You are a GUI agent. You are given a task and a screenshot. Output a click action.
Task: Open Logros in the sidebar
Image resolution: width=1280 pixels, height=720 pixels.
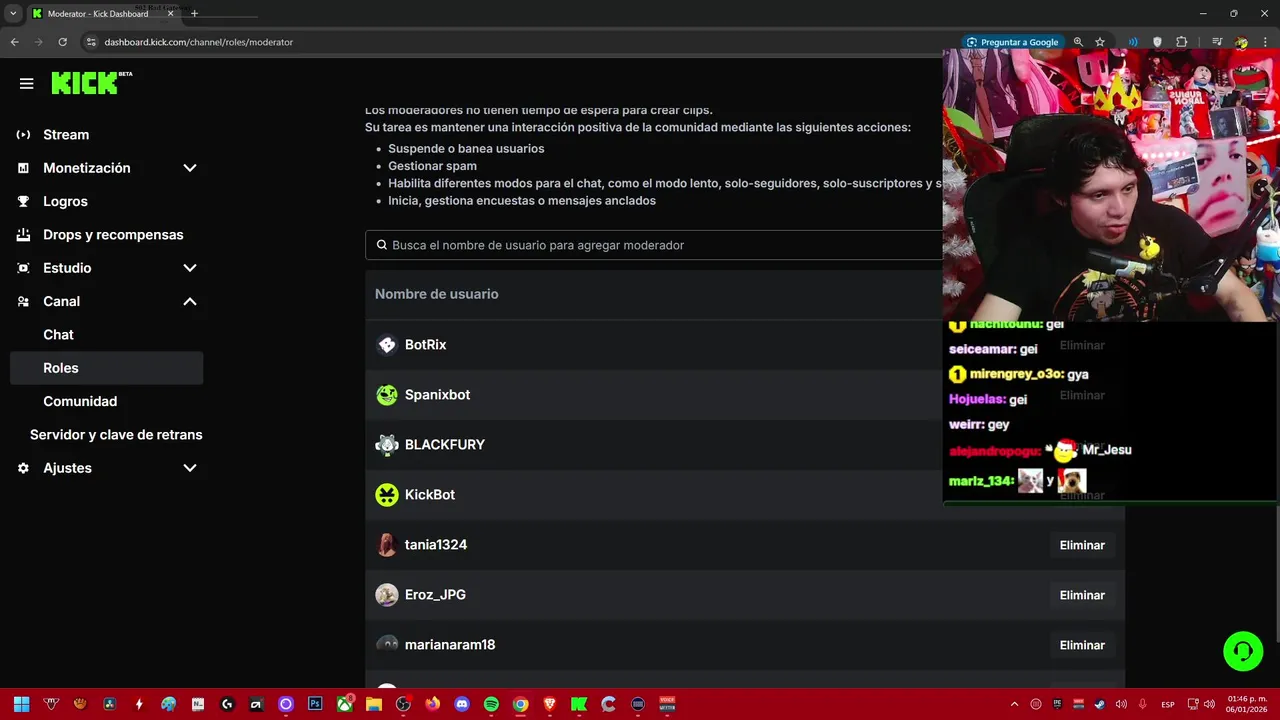[65, 201]
